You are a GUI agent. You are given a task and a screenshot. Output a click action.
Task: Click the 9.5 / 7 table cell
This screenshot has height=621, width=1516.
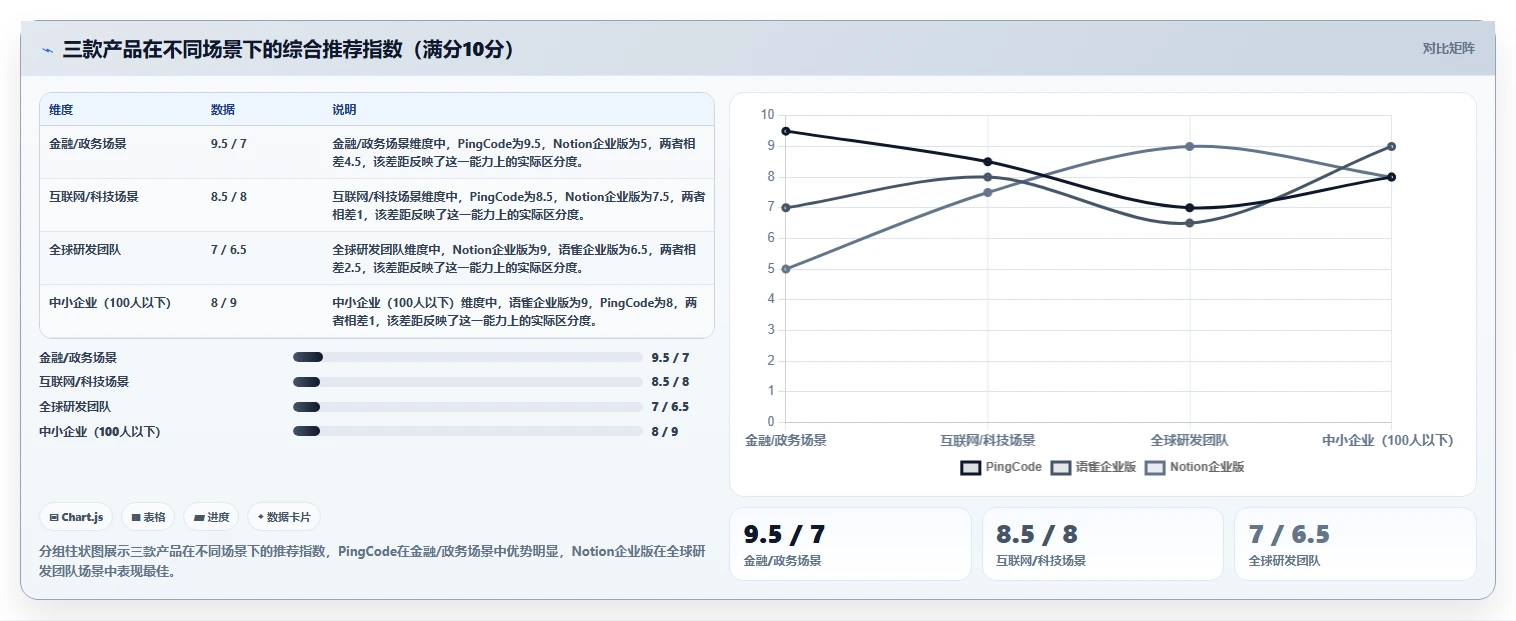tap(229, 144)
